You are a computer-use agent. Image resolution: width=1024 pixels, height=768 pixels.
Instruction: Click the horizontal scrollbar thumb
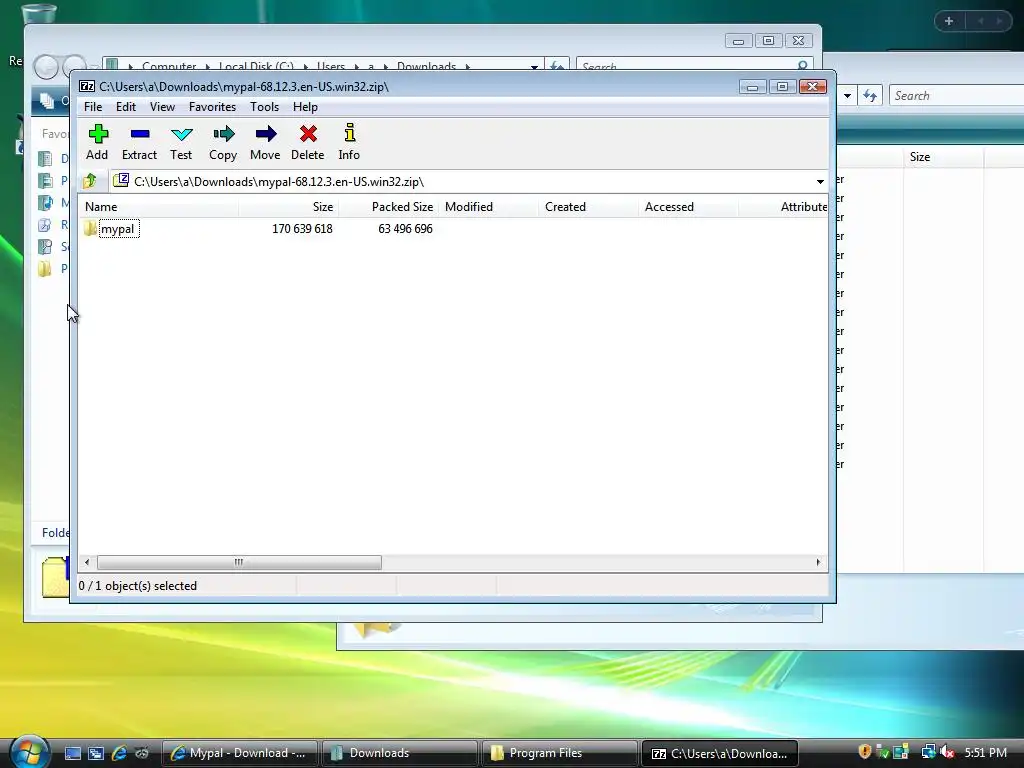[239, 562]
